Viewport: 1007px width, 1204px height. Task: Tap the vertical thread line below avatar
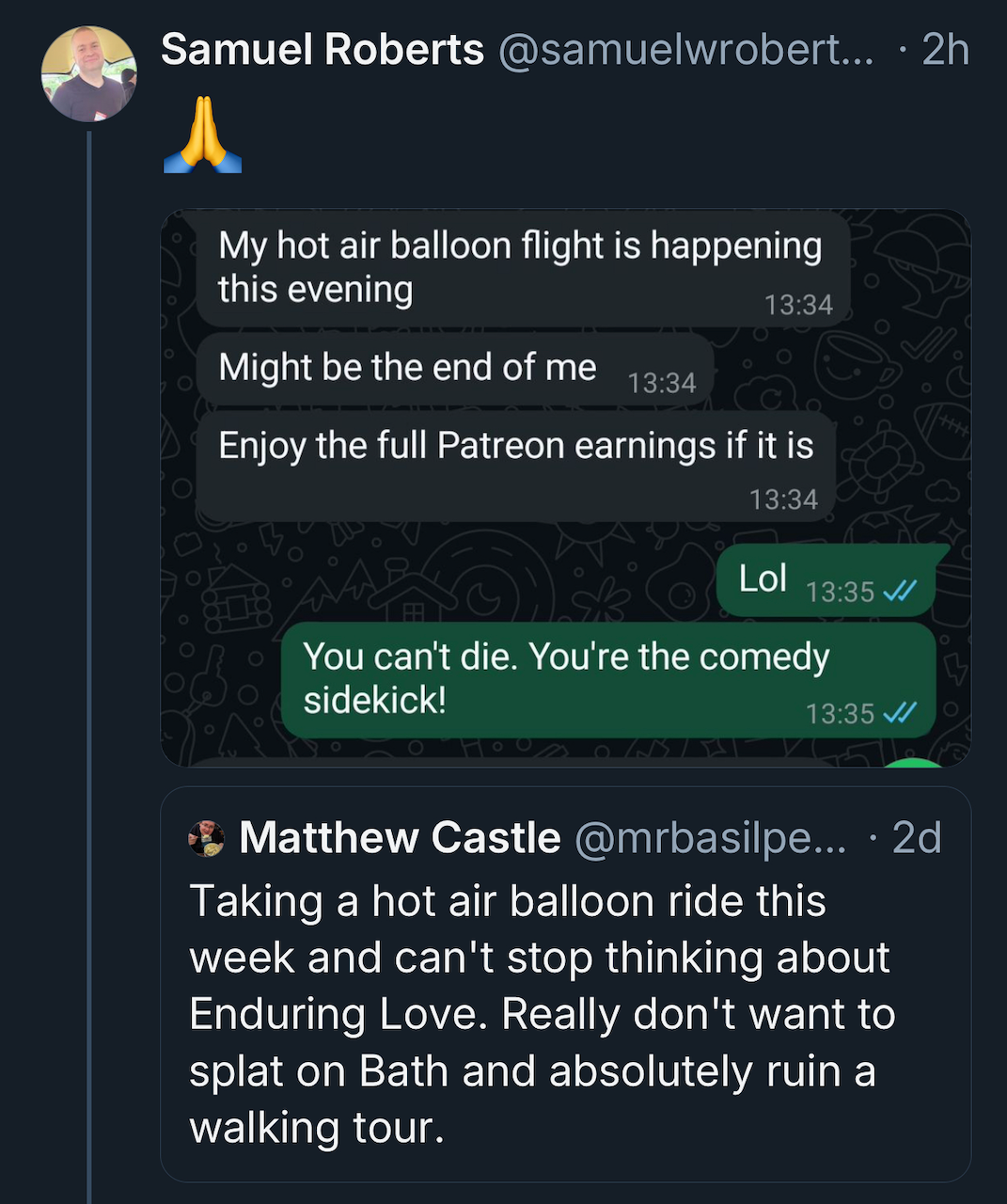point(89,668)
